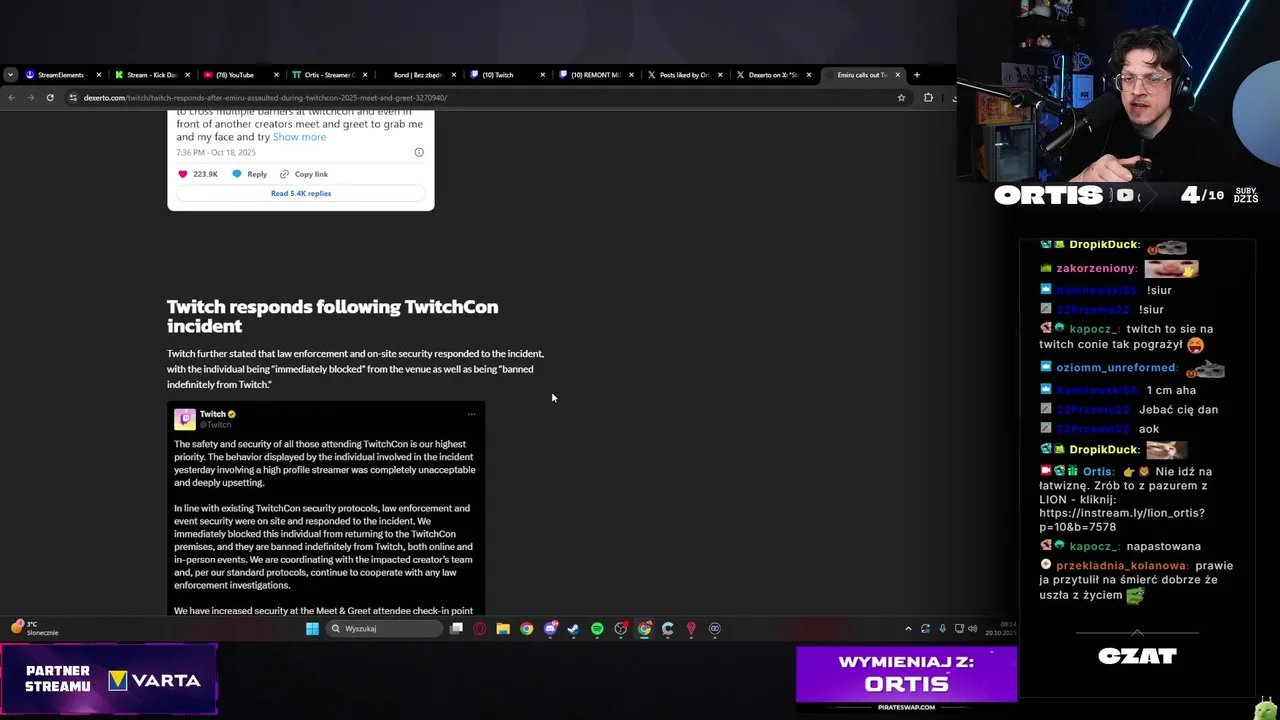Bookmark this page with the star icon
The height and width of the screenshot is (720, 1280).
[901, 98]
